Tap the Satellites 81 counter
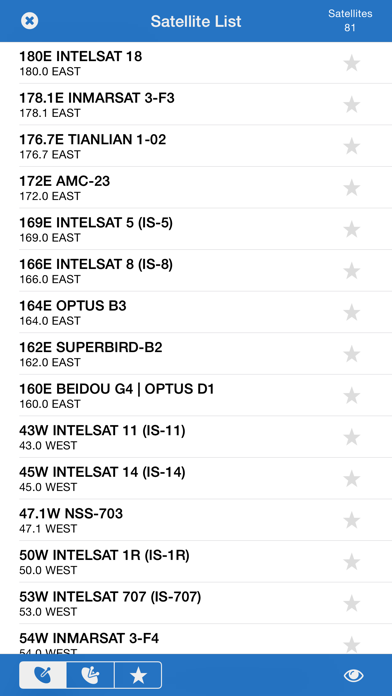Screen dimensions: 392x696 [350, 20]
